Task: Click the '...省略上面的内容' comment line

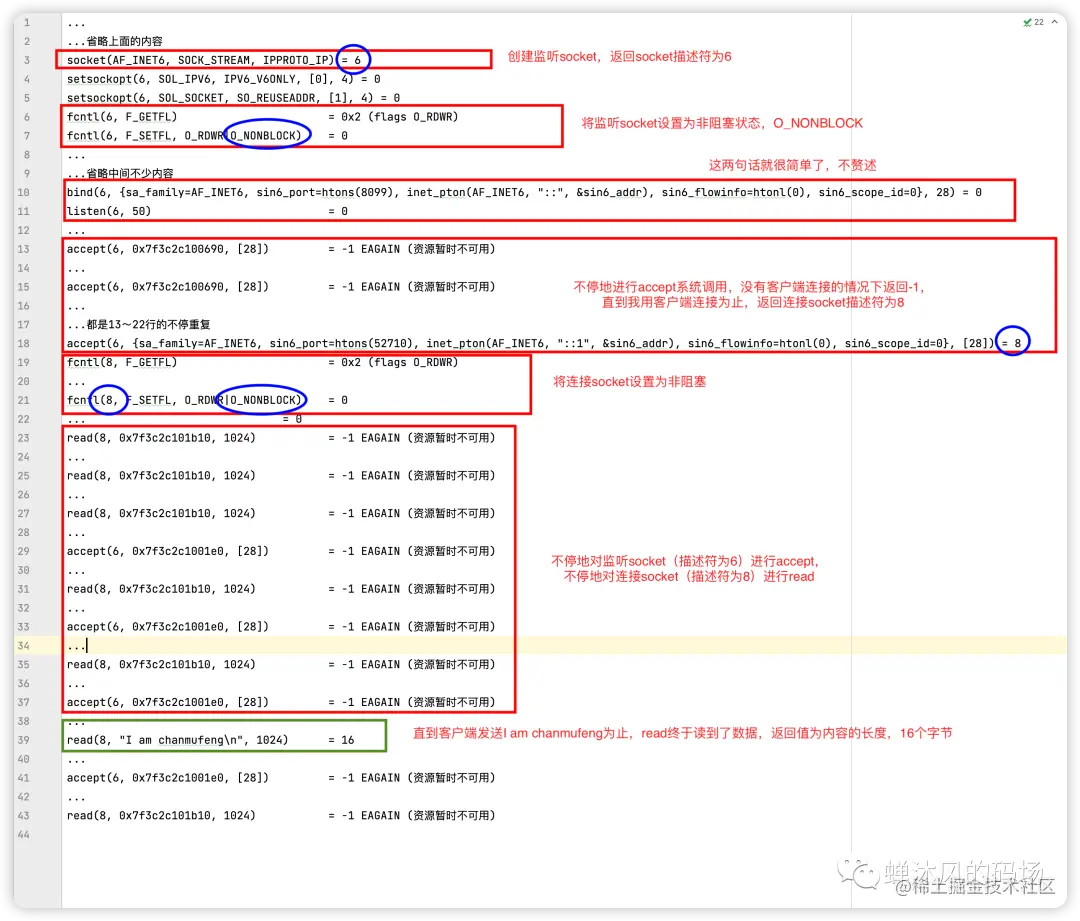Action: (114, 41)
